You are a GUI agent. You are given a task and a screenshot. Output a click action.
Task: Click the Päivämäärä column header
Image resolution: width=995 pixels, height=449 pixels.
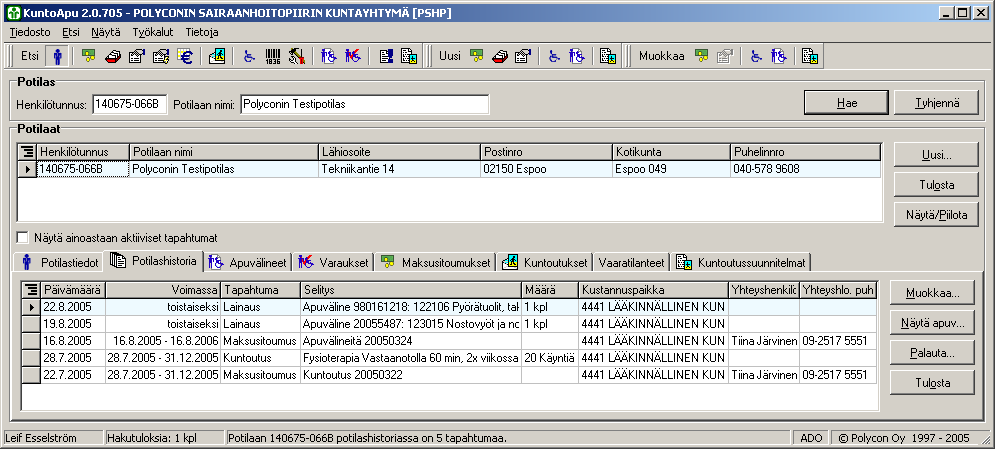[73, 290]
